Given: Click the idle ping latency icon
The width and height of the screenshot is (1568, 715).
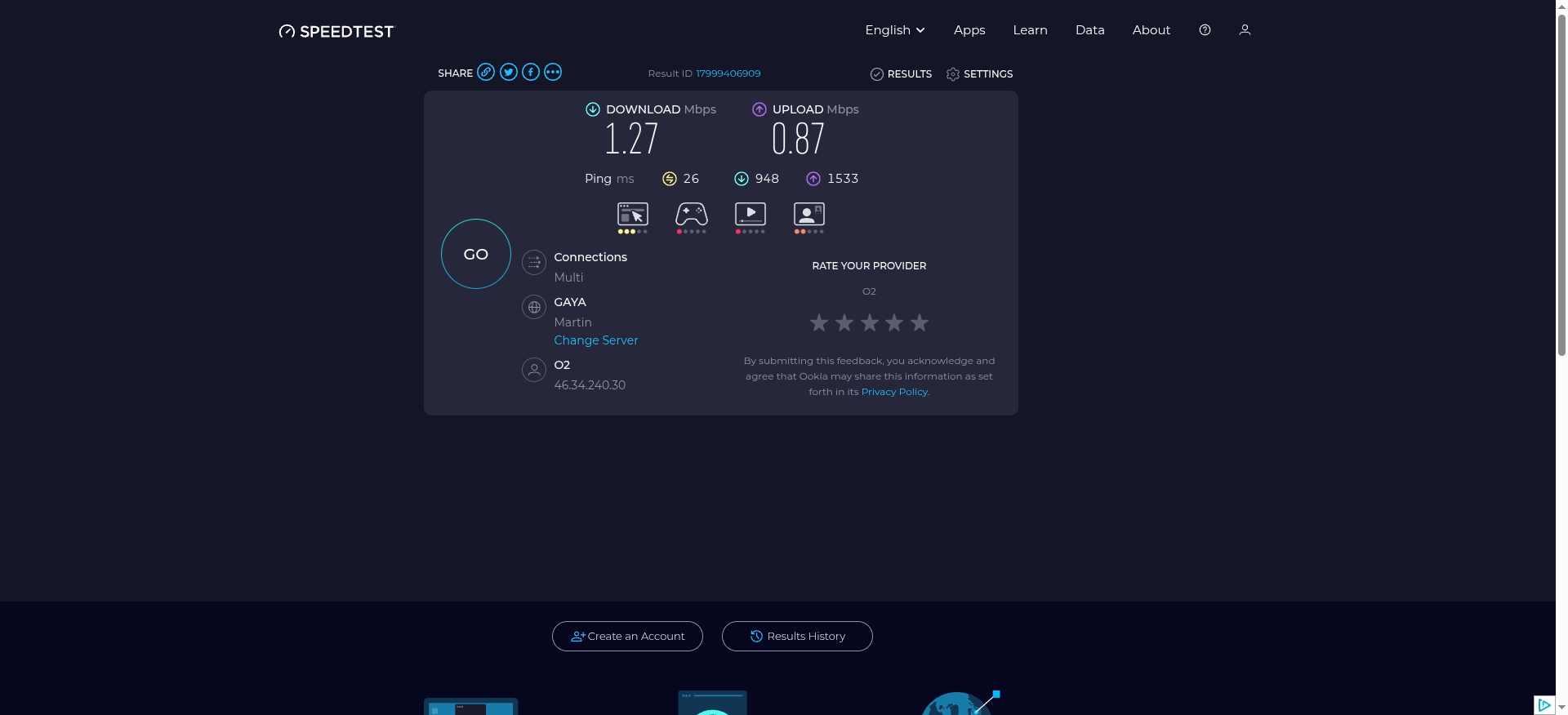Looking at the screenshot, I should (x=670, y=179).
